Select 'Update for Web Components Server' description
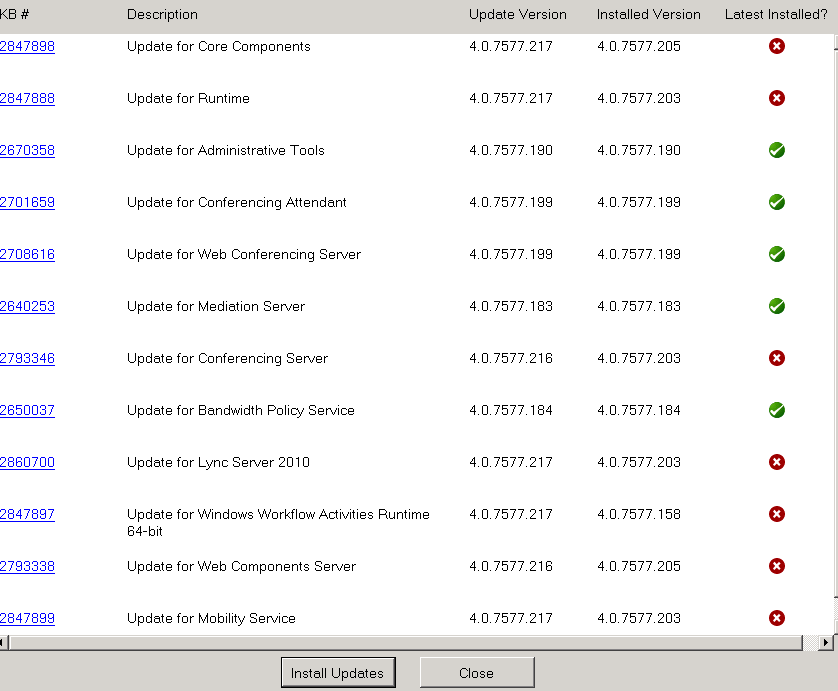Screen dimensions: 838x691 (x=241, y=566)
